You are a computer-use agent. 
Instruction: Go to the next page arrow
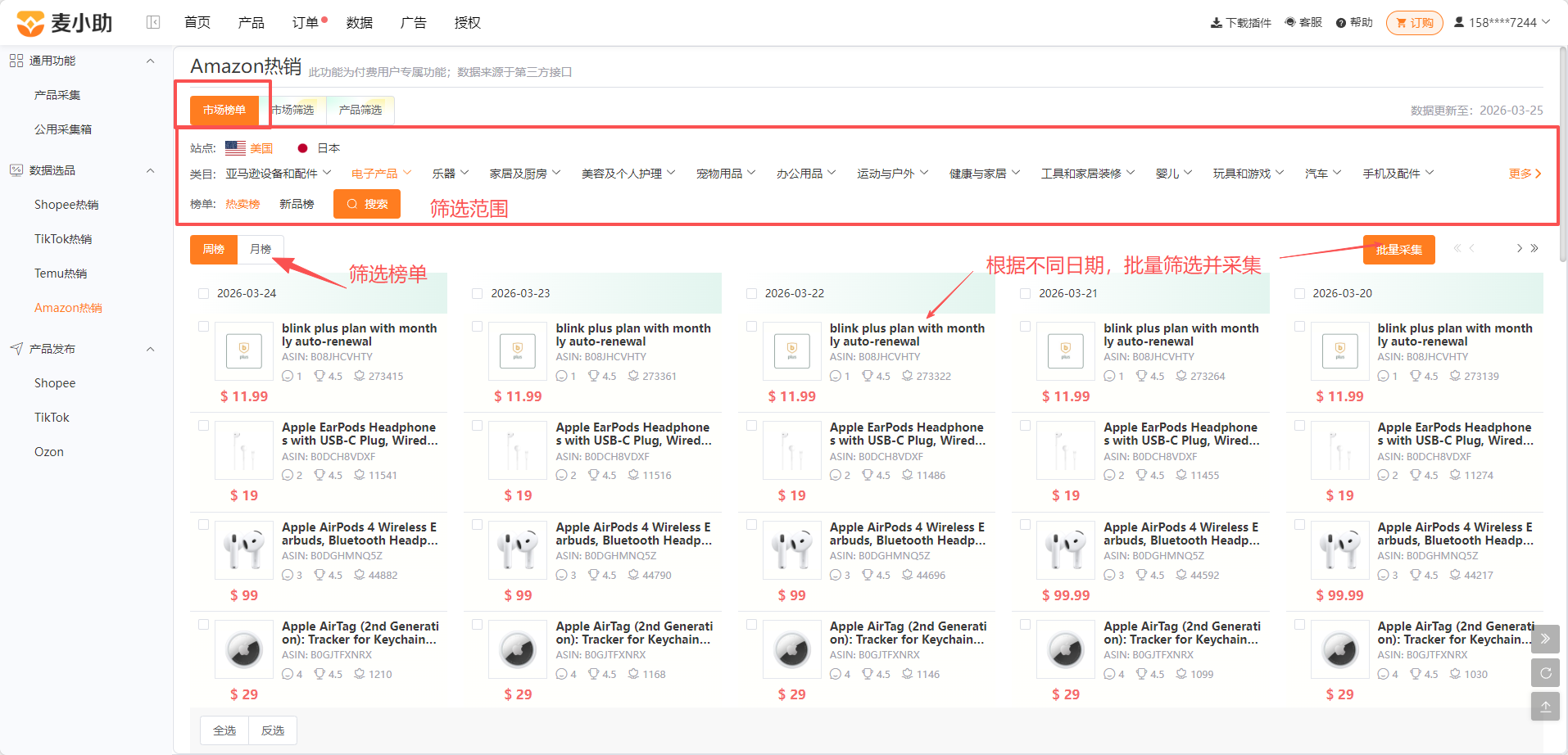tap(1520, 248)
